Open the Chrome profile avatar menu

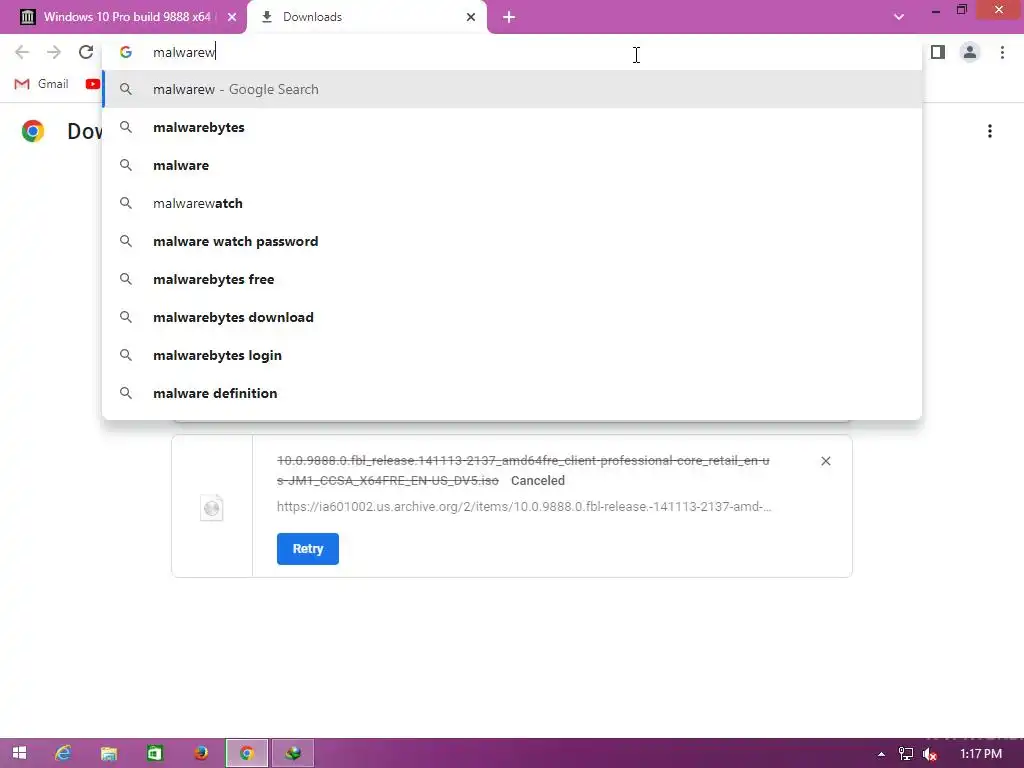[x=970, y=52]
